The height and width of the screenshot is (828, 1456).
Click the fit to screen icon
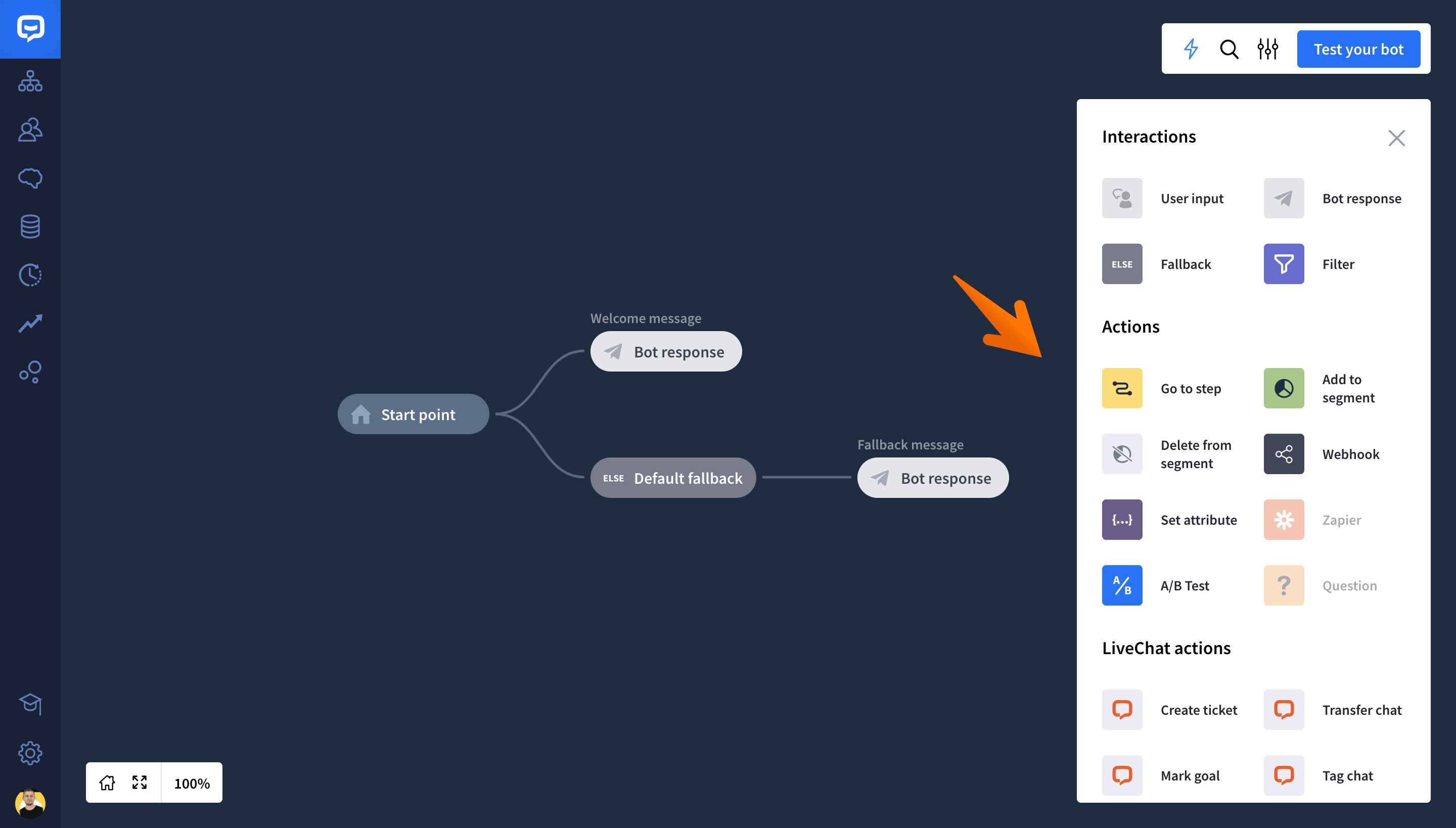click(x=140, y=783)
